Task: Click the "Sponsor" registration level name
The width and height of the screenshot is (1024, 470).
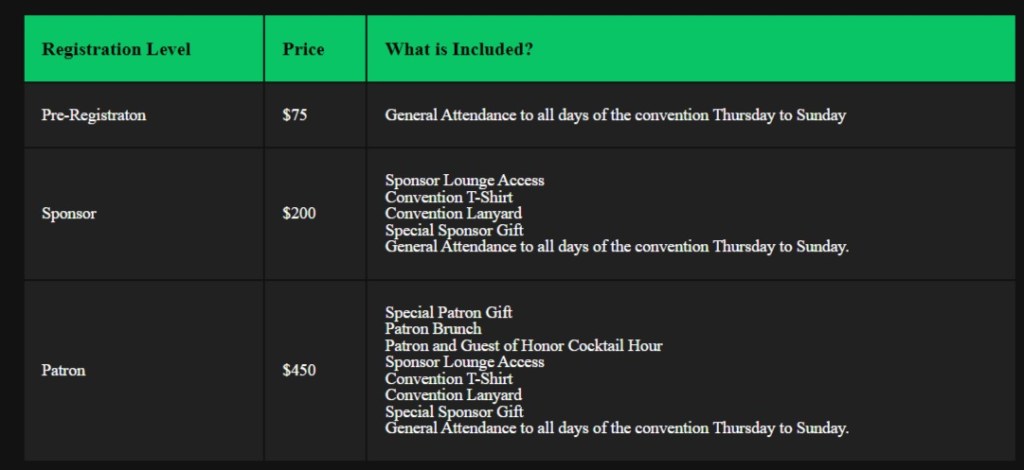Action: (69, 214)
